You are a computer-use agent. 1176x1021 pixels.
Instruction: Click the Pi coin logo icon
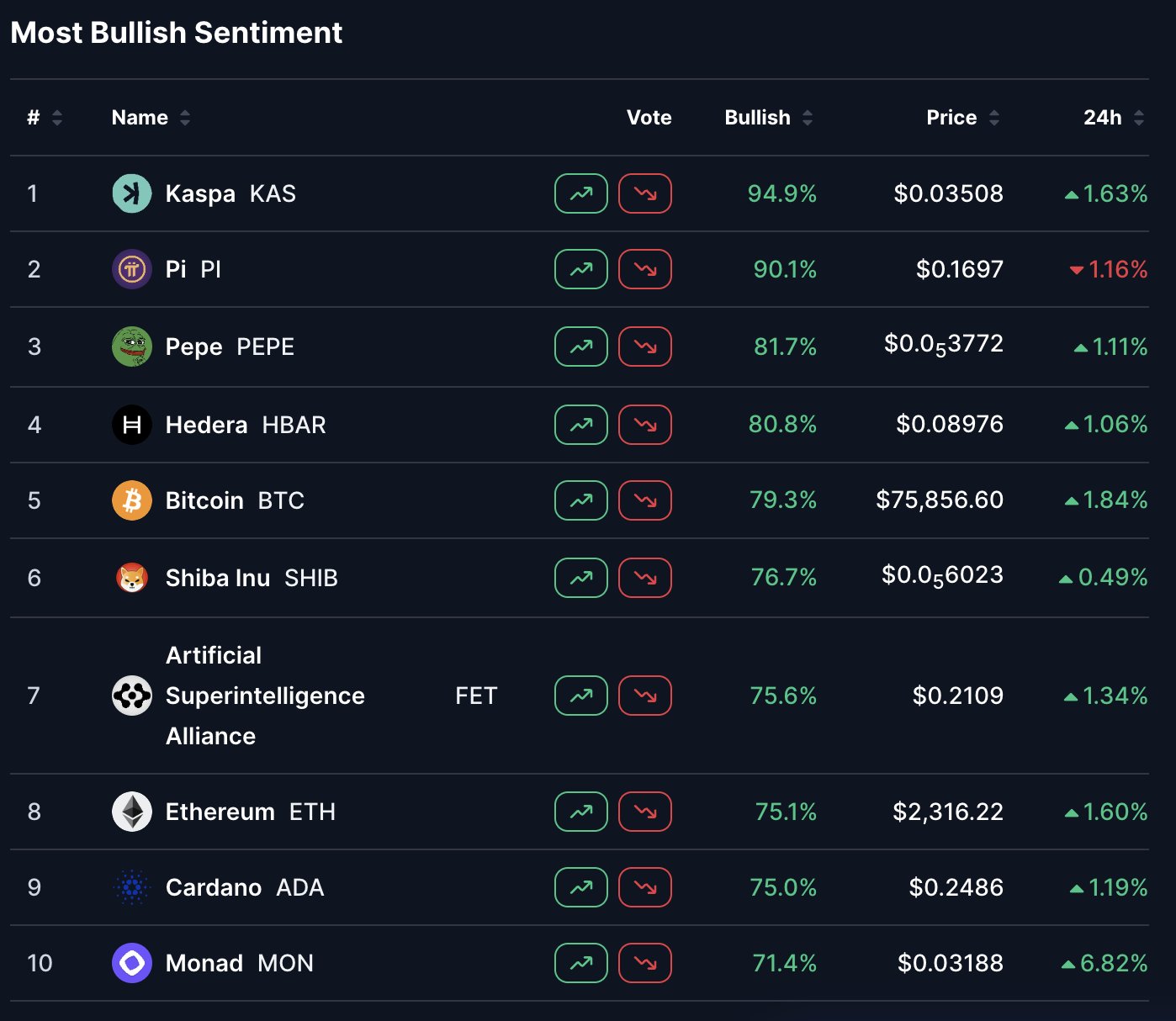(x=132, y=269)
